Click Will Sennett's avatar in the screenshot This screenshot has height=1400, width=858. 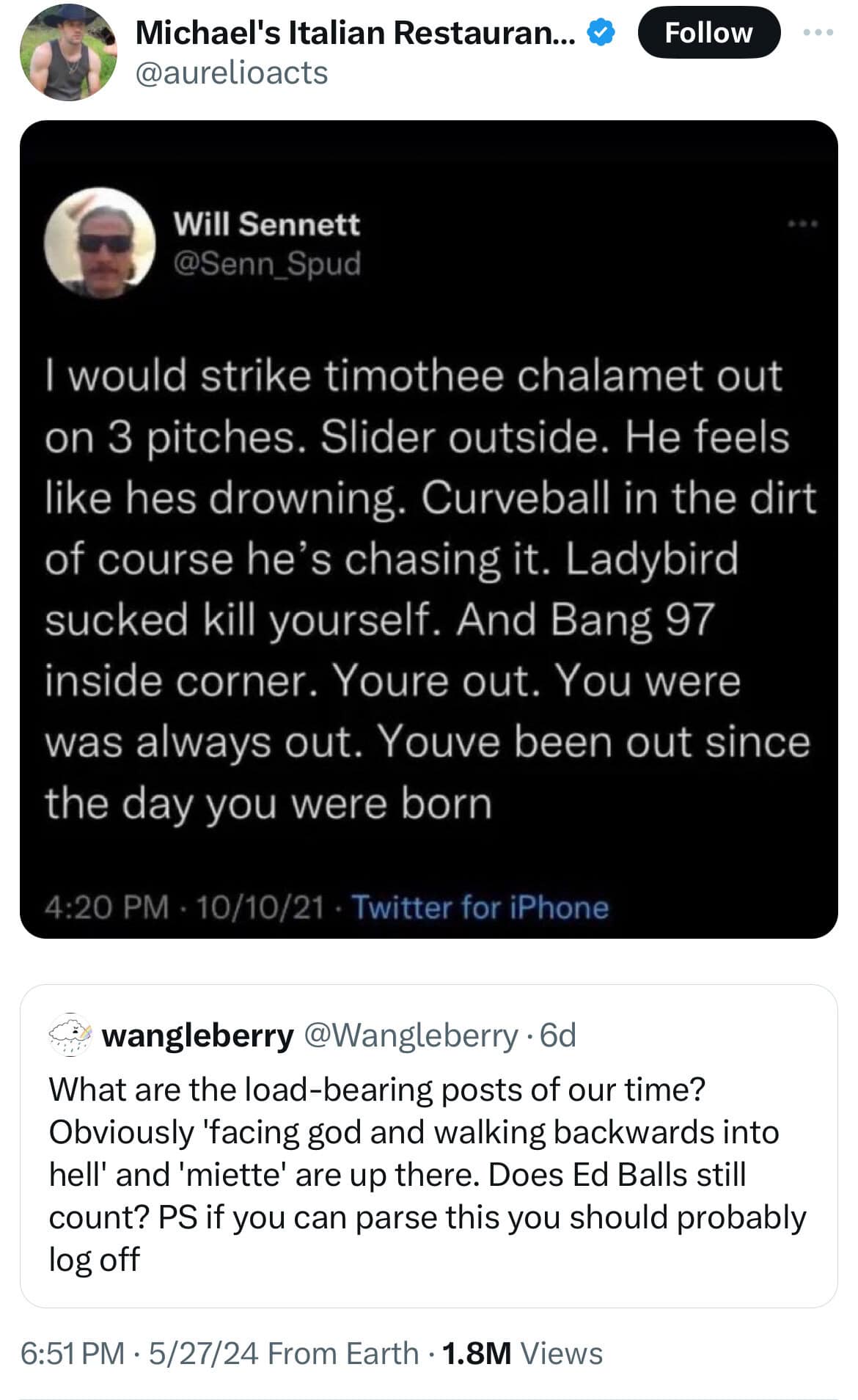[x=100, y=243]
